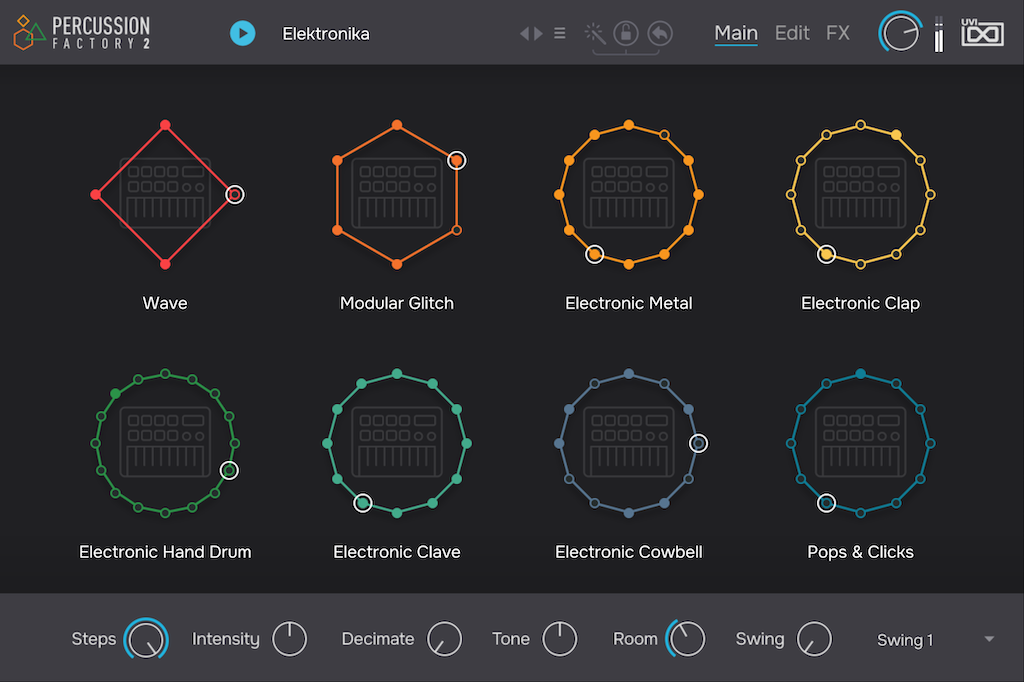Toggle the bottom step of Modular Glitch hexagon
The width and height of the screenshot is (1024, 682).
(397, 264)
